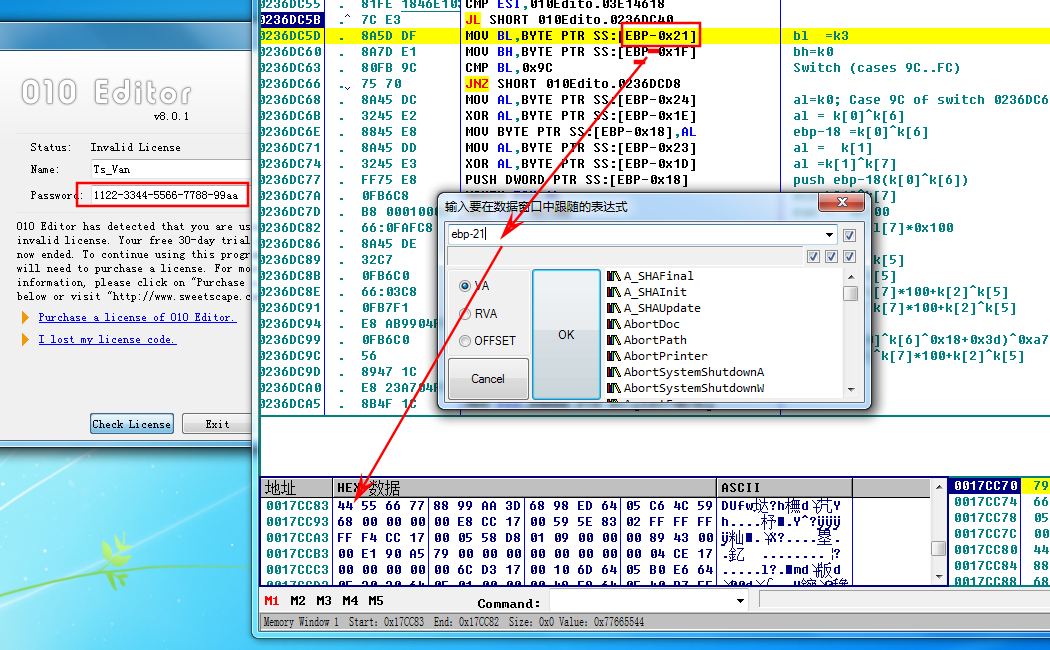Pick AbortPrinter from the symbol list
Image resolution: width=1050 pixels, height=650 pixels.
(665, 356)
